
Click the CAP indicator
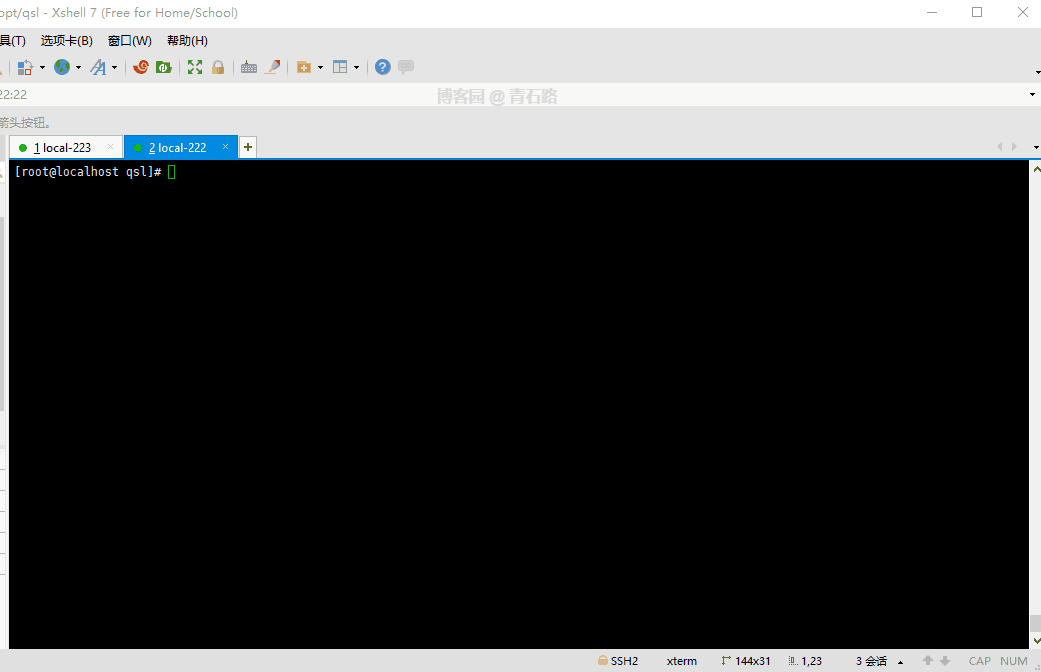tap(979, 661)
